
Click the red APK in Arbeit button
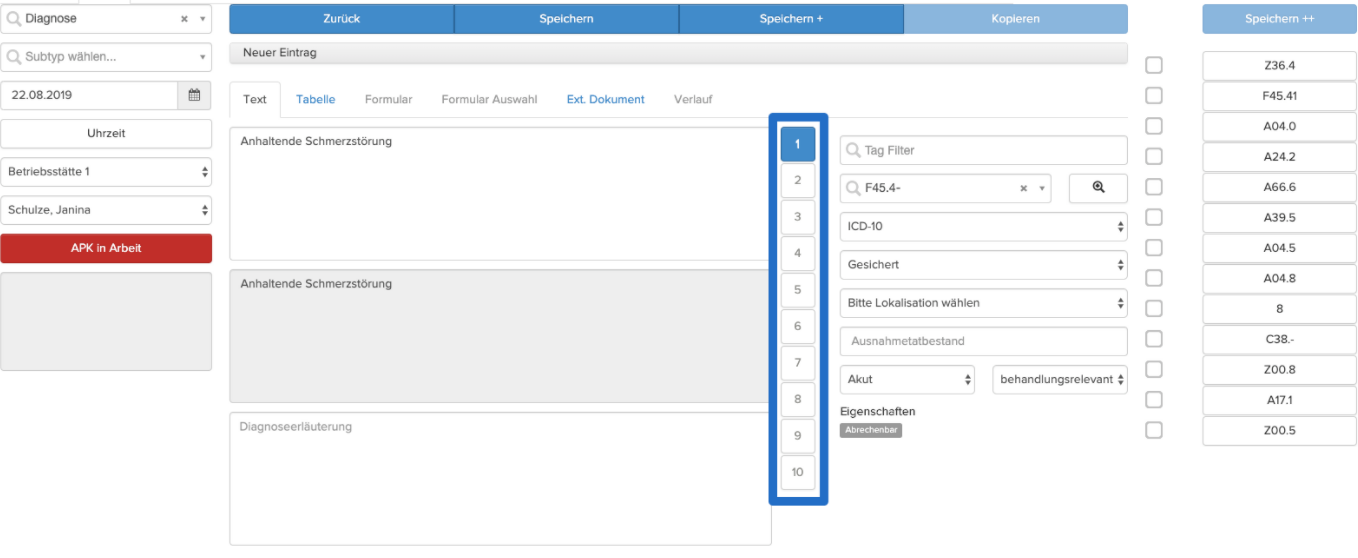coord(106,249)
